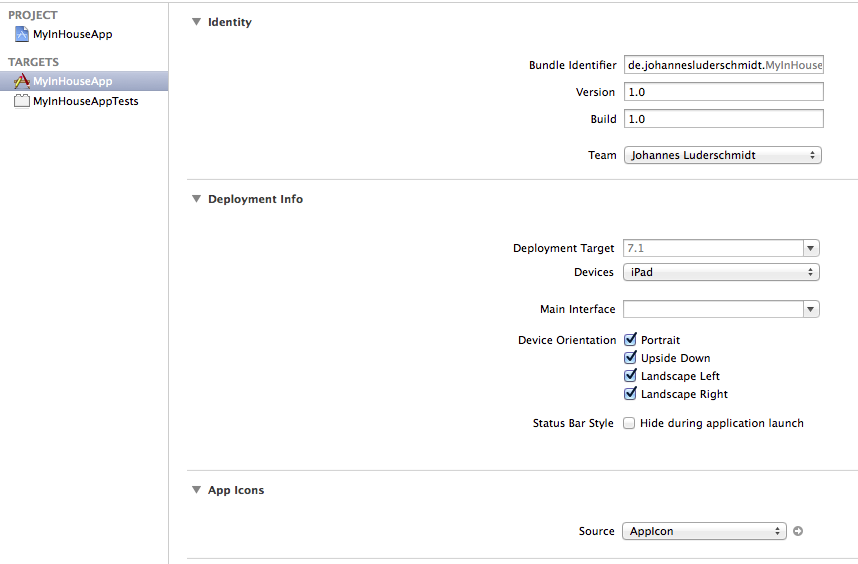Open the Main Interface combo arrow

811,310
